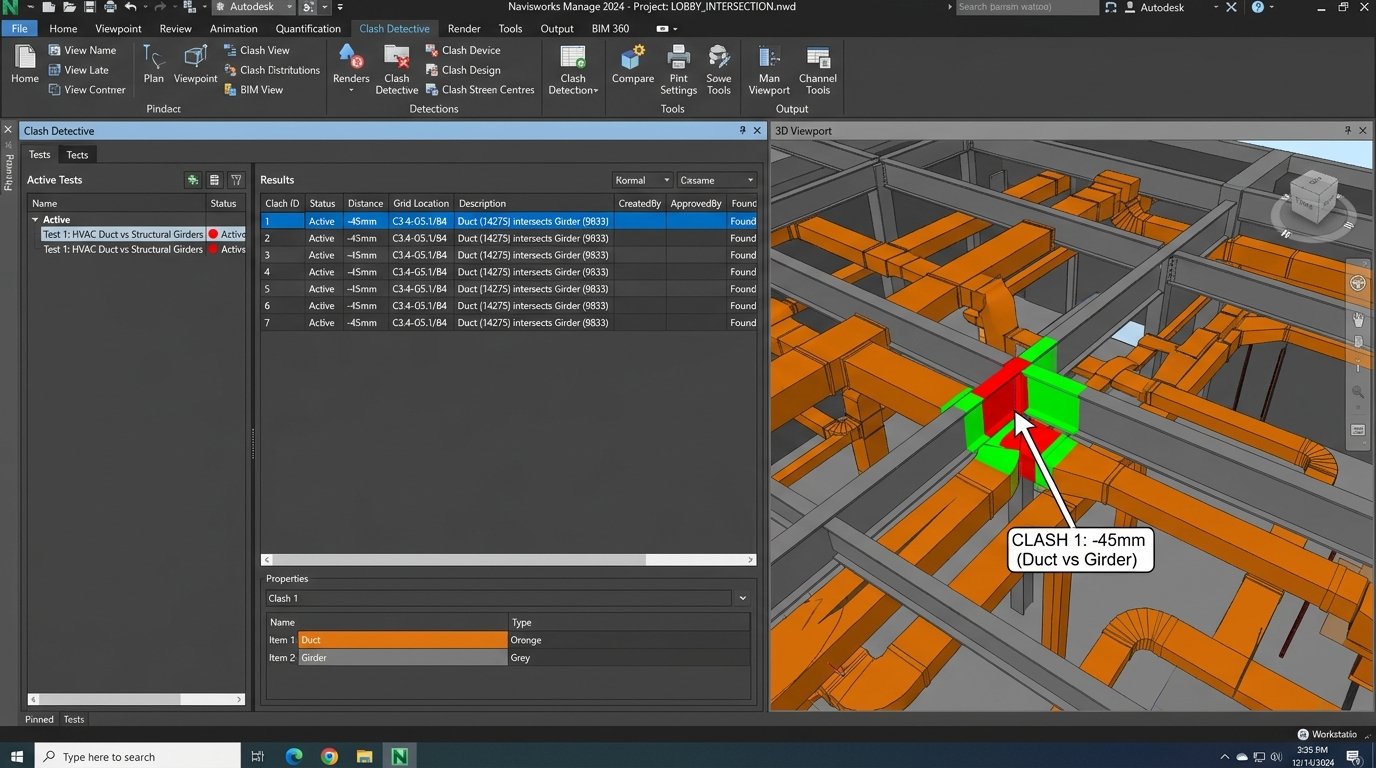
Task: Open Google Chrome from the taskbar
Action: [x=329, y=756]
